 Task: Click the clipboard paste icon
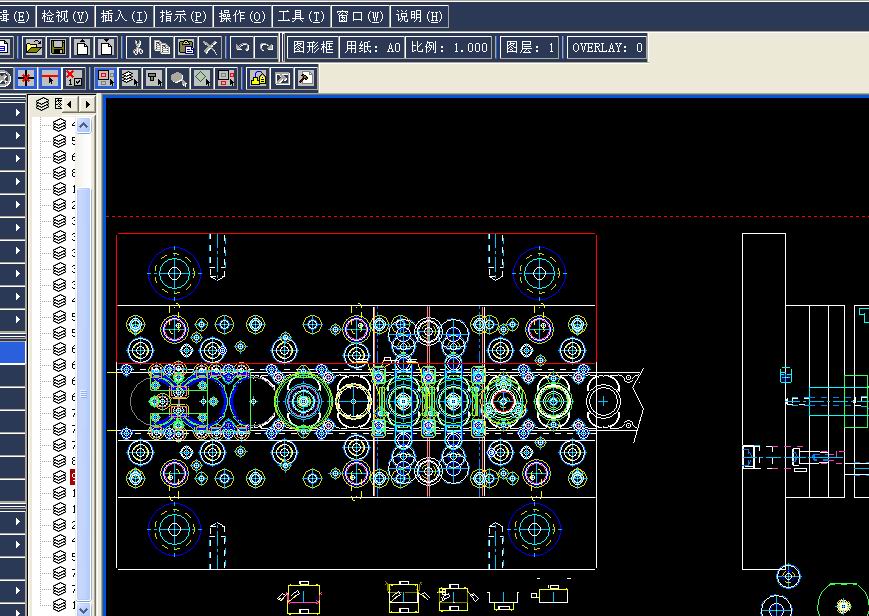[186, 48]
